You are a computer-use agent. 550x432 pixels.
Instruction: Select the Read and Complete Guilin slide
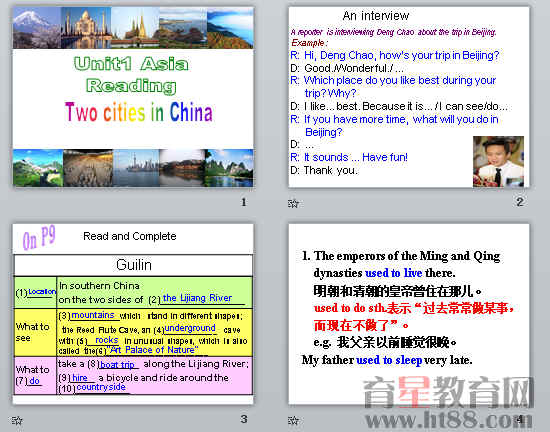point(133,314)
